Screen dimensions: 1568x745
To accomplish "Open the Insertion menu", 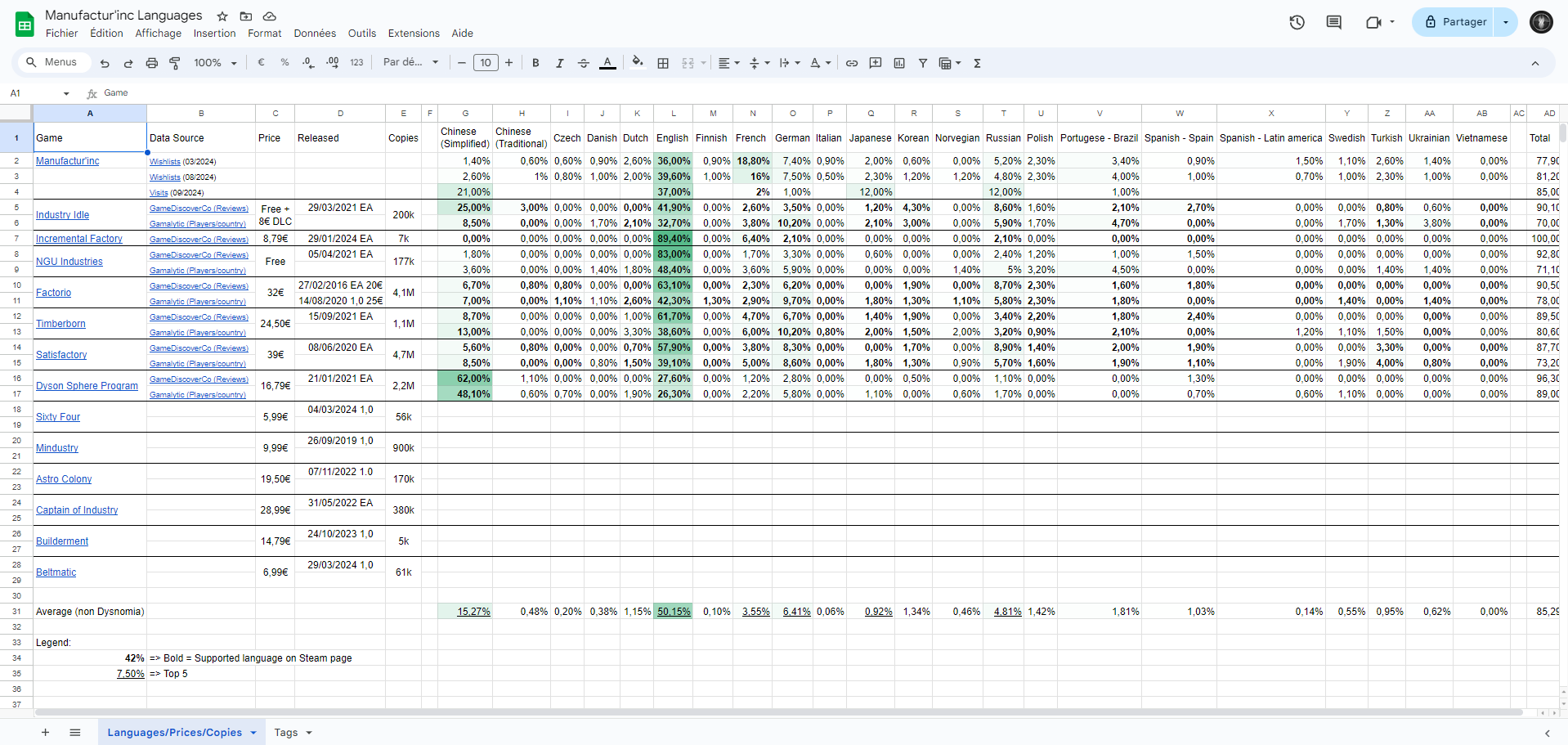I will coord(214,34).
